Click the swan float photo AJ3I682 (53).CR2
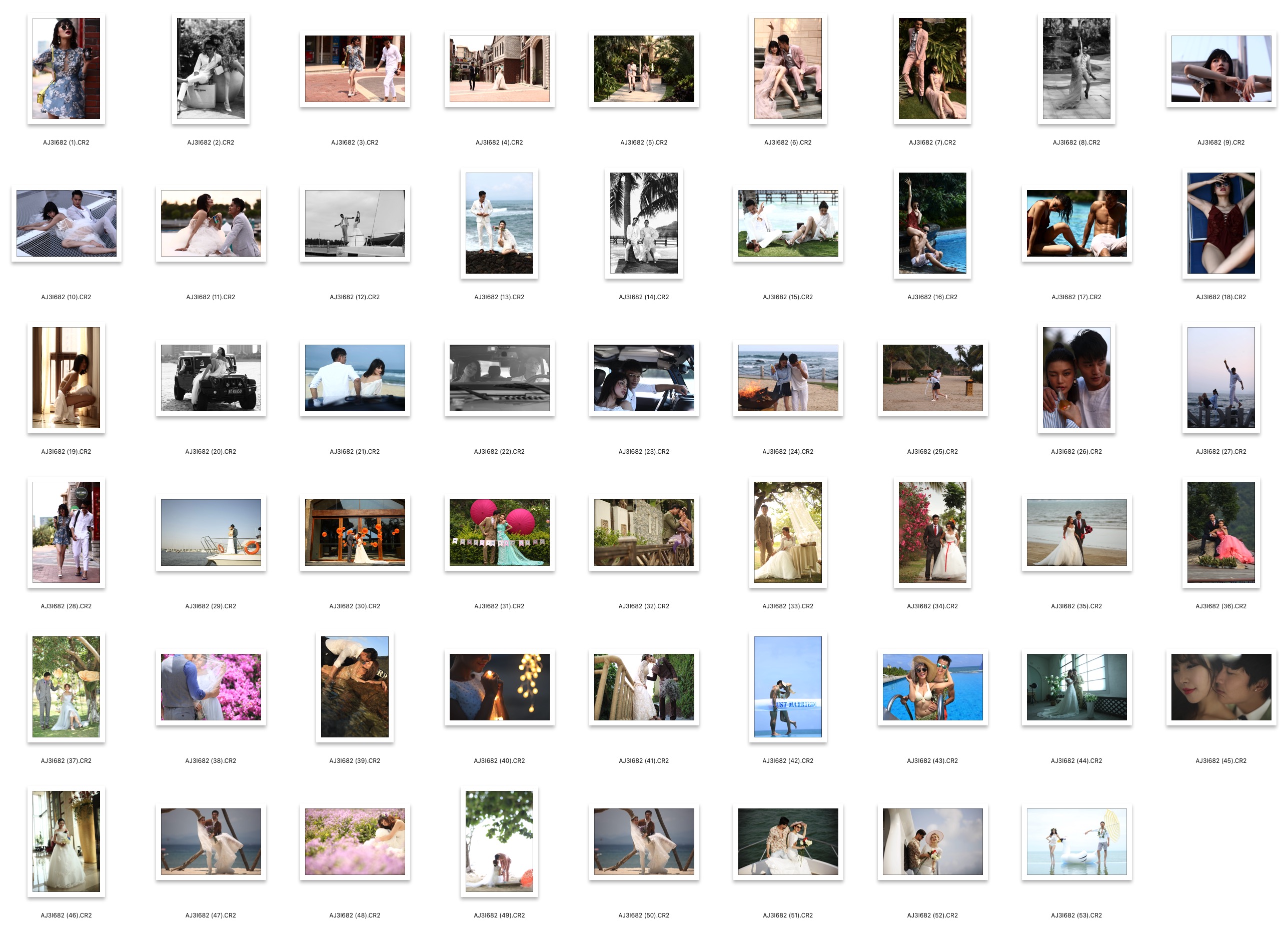The width and height of the screenshot is (1288, 943). (x=1076, y=841)
